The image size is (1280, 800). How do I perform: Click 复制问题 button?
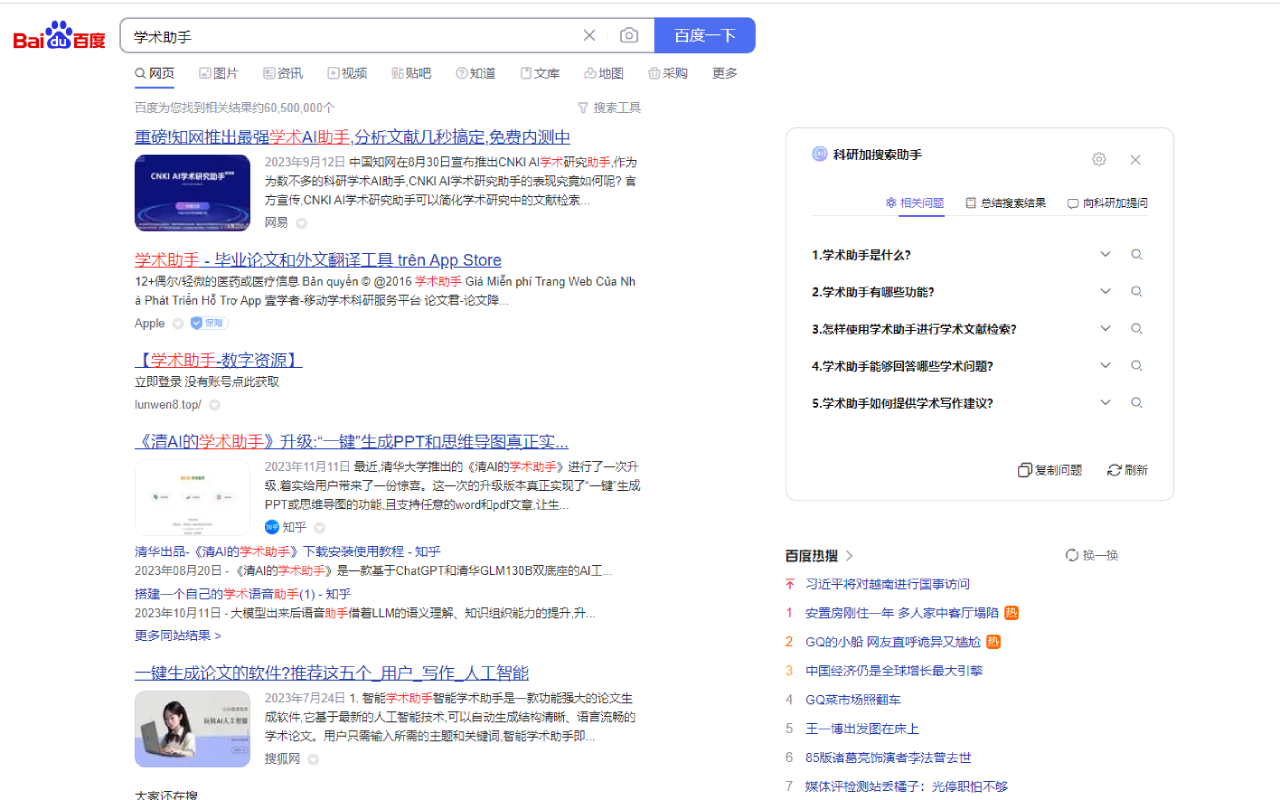pyautogui.click(x=1050, y=470)
